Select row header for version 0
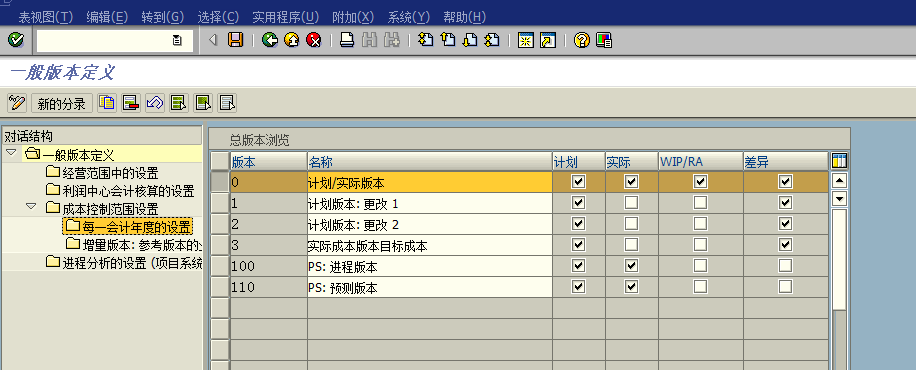 [x=220, y=182]
